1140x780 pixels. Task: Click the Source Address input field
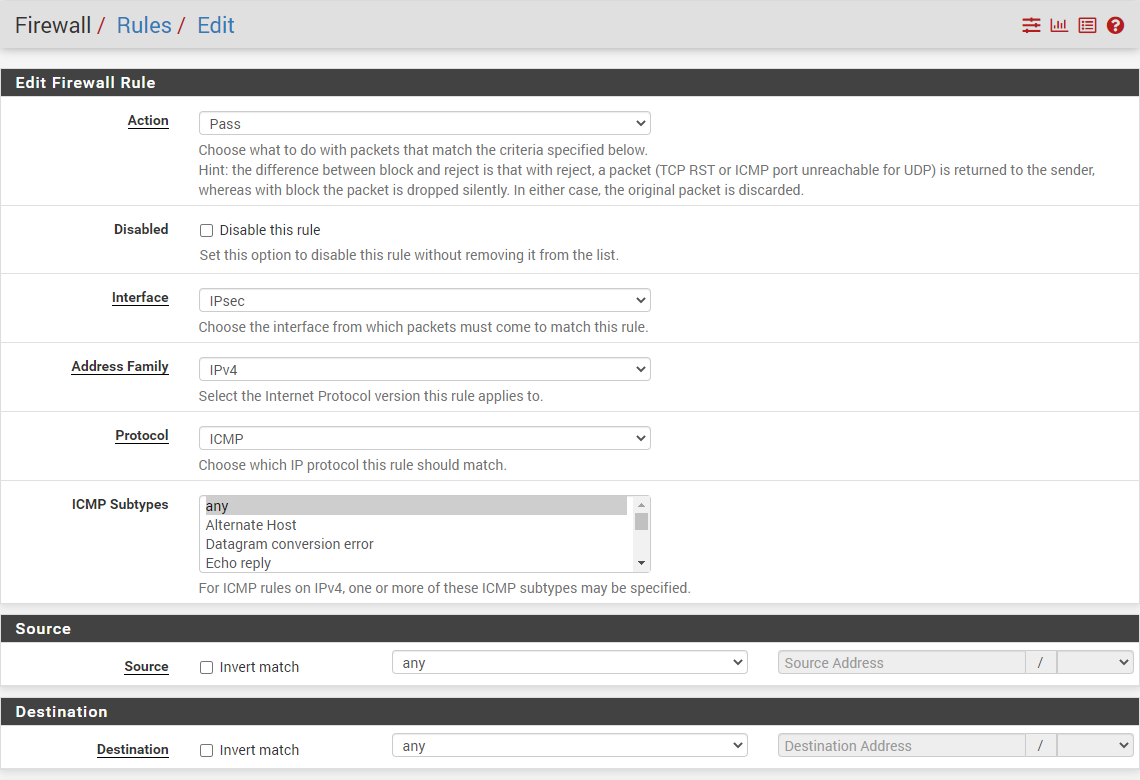(900, 663)
